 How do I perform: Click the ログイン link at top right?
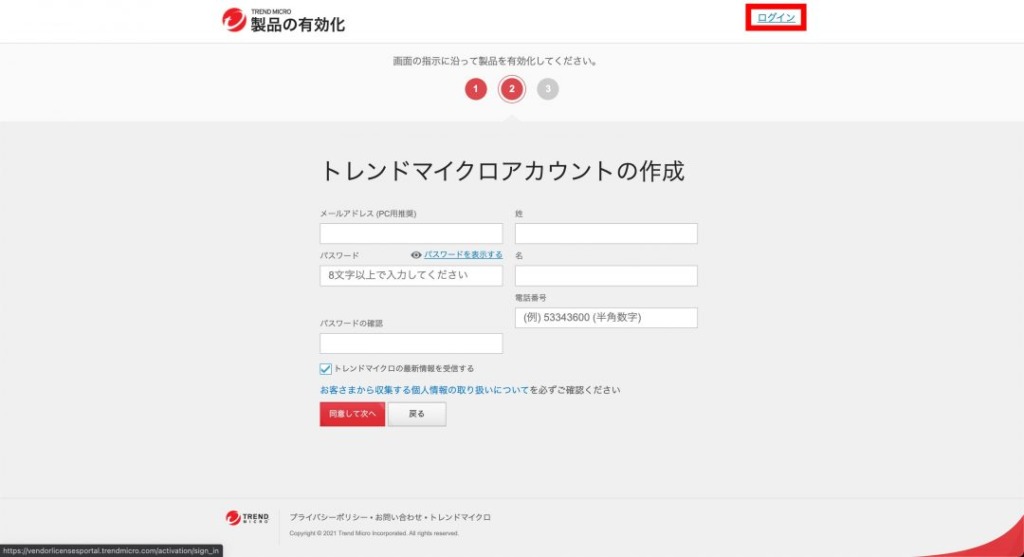776,18
